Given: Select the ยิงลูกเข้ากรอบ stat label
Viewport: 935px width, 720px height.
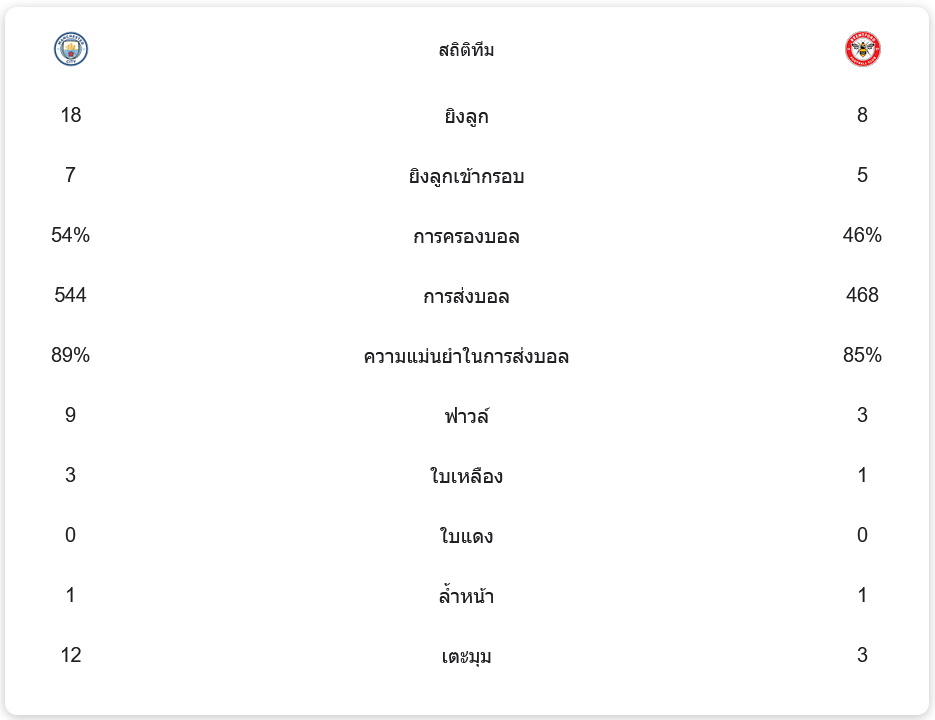Looking at the screenshot, I should click(466, 177).
